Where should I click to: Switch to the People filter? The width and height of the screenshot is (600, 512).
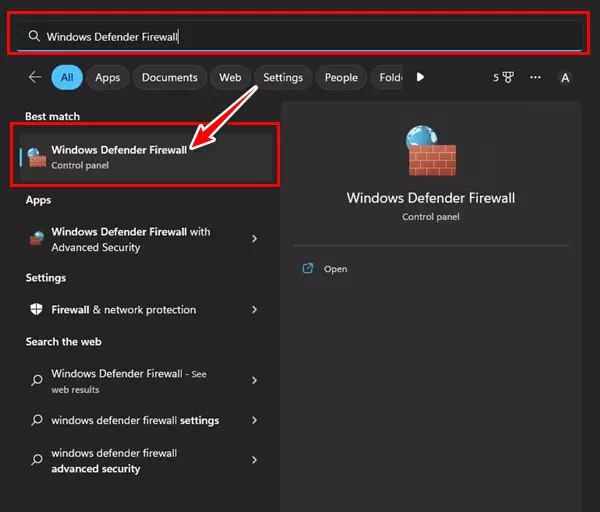pos(341,77)
